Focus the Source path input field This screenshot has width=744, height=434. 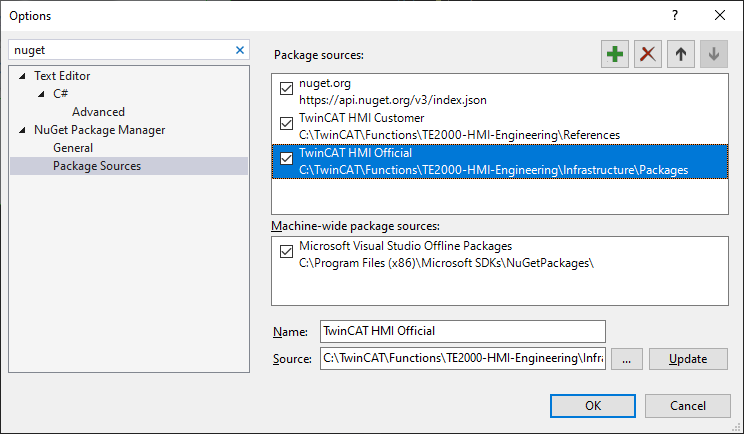click(x=463, y=358)
